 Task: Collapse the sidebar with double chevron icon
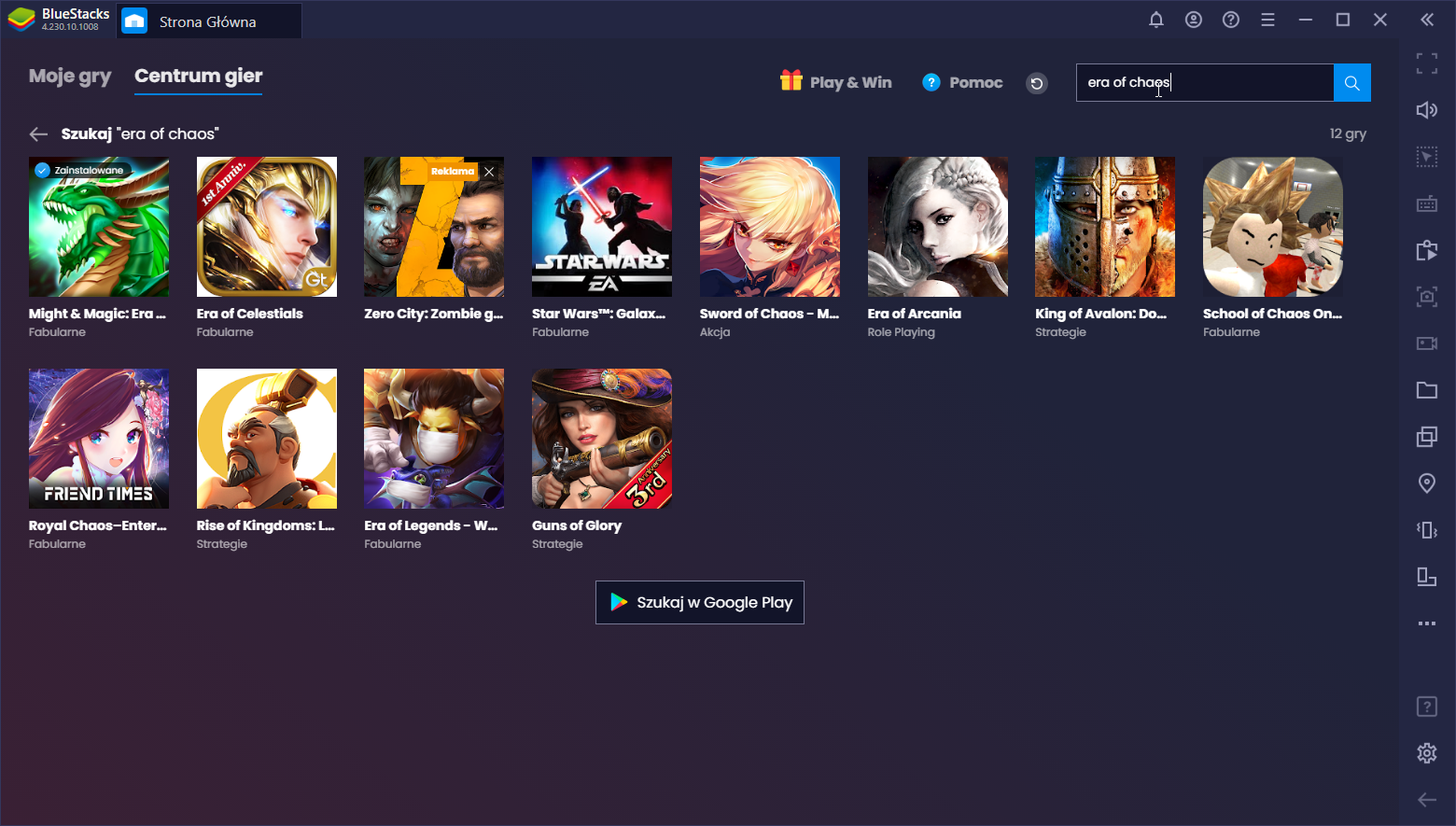1426,20
